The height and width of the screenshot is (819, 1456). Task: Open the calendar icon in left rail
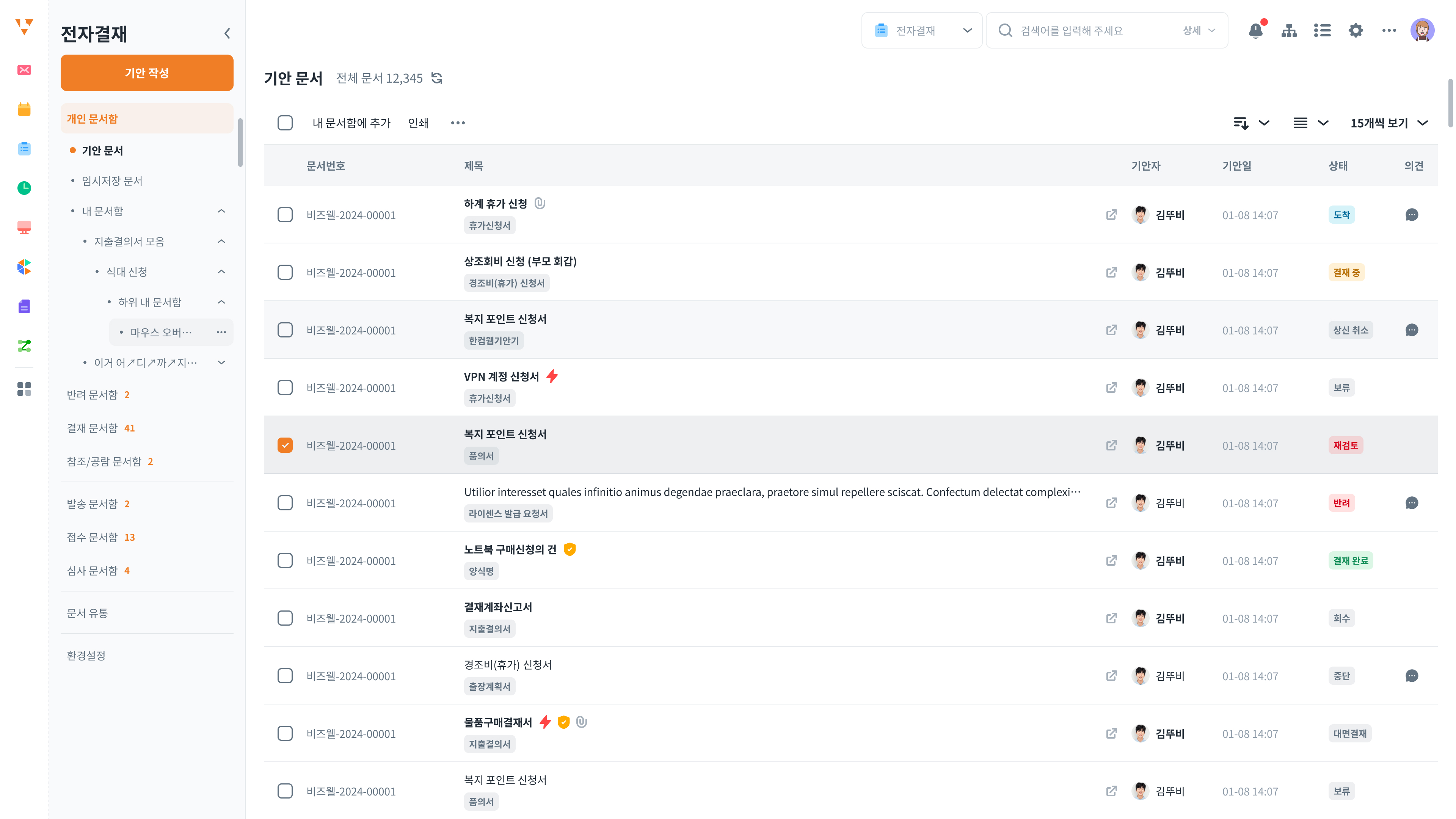pyautogui.click(x=24, y=109)
